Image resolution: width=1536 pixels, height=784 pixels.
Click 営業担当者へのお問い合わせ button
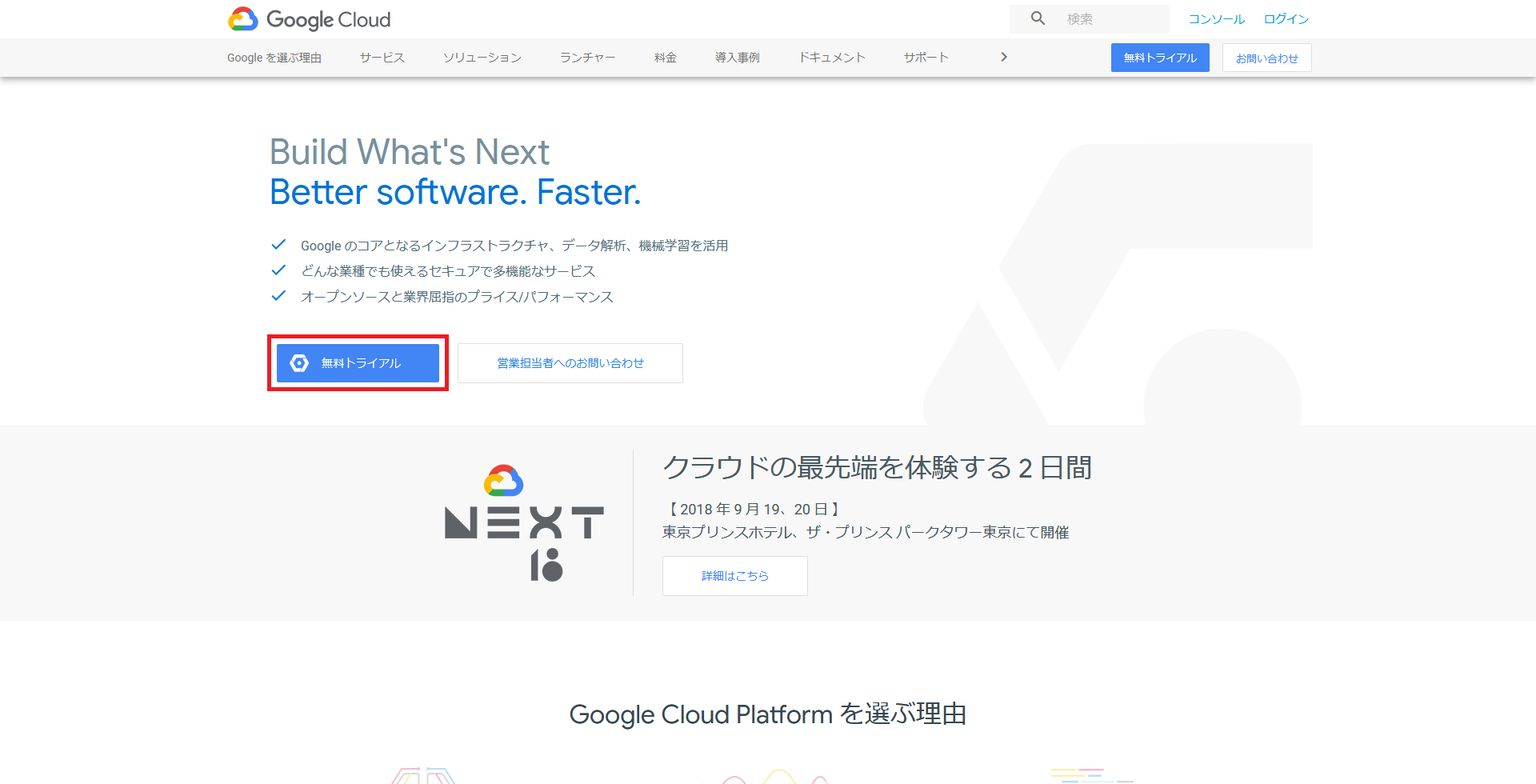coord(570,363)
